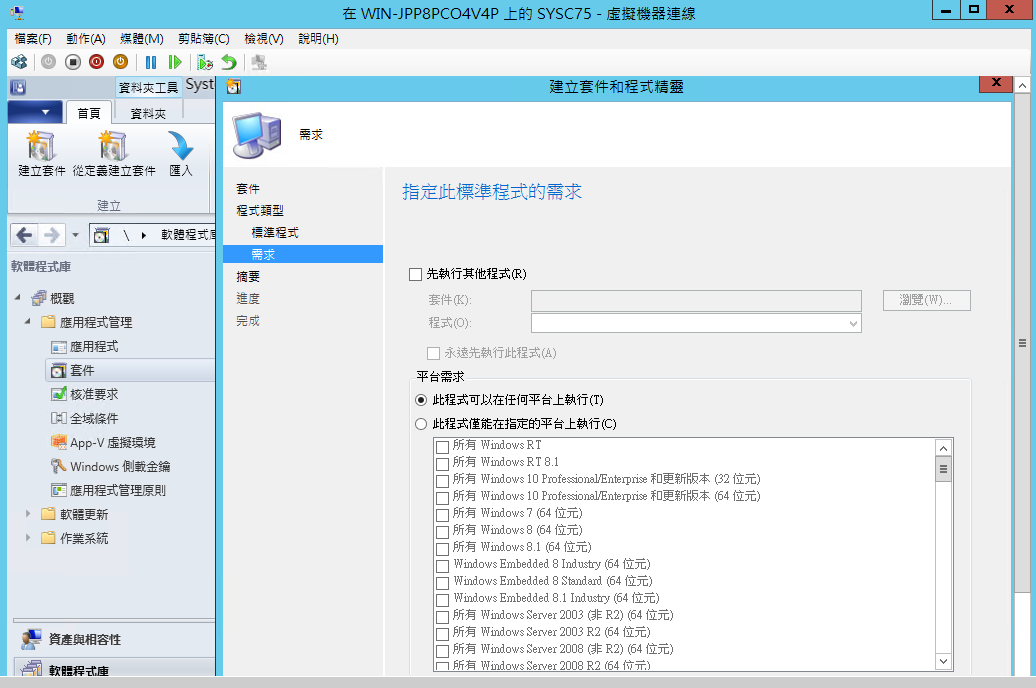Click the green Reset VM icon
This screenshot has width=1036, height=688.
(174, 62)
